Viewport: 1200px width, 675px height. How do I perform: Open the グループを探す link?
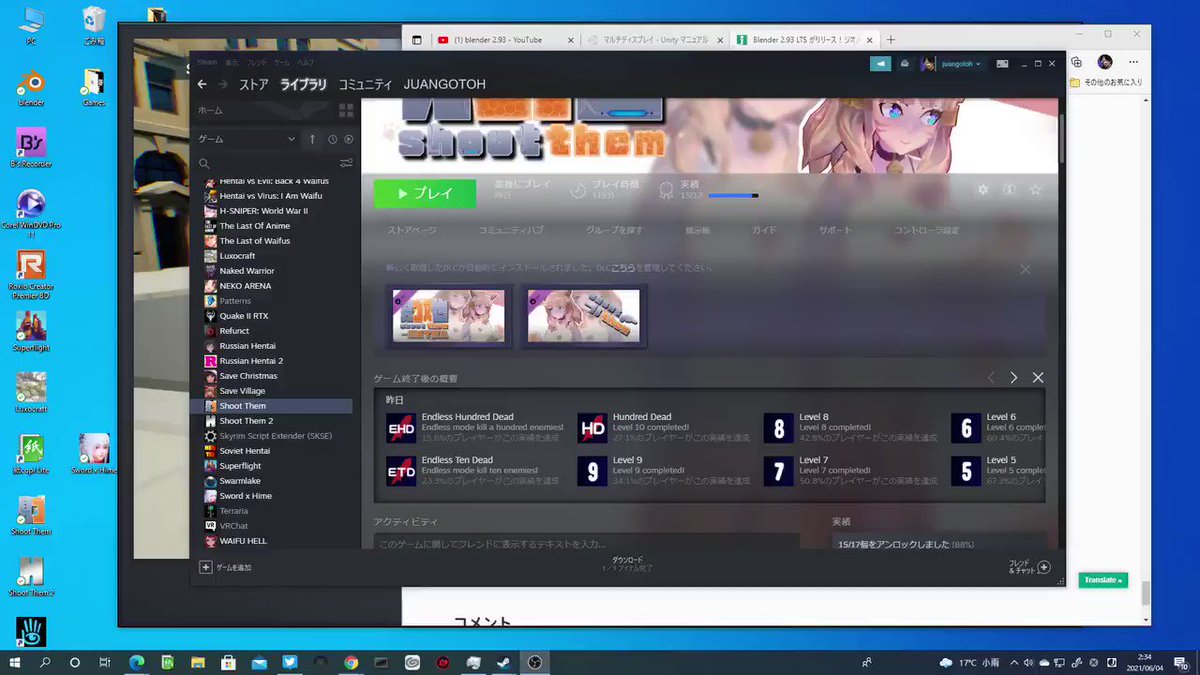[x=614, y=230]
